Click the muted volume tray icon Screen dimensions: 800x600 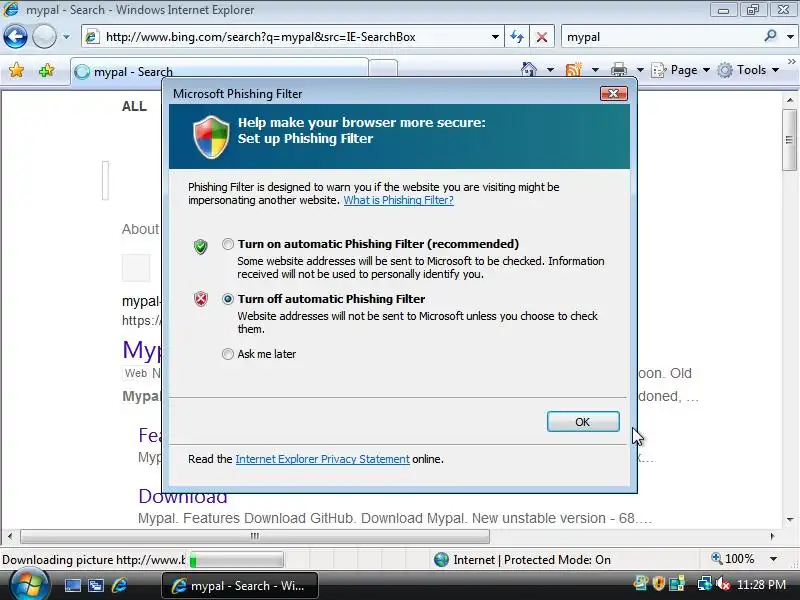tap(723, 583)
